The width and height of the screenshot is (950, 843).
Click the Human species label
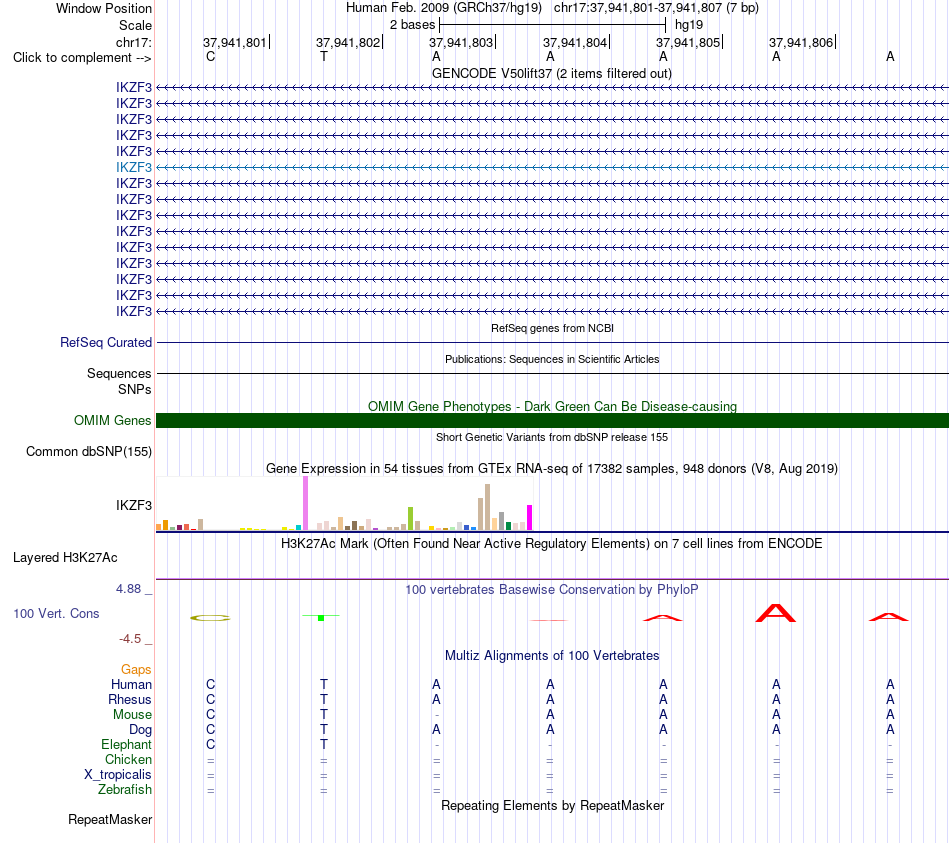point(131,684)
